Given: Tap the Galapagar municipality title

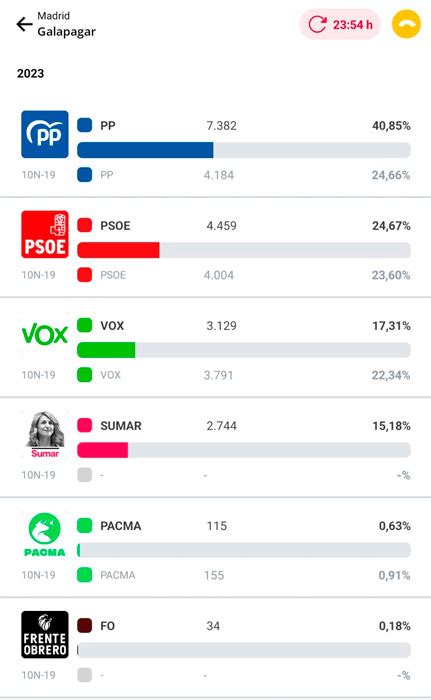Looking at the screenshot, I should [x=67, y=32].
